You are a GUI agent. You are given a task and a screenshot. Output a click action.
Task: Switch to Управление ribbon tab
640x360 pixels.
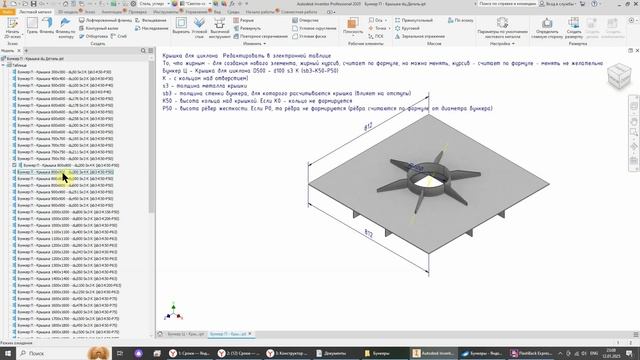click(x=196, y=12)
